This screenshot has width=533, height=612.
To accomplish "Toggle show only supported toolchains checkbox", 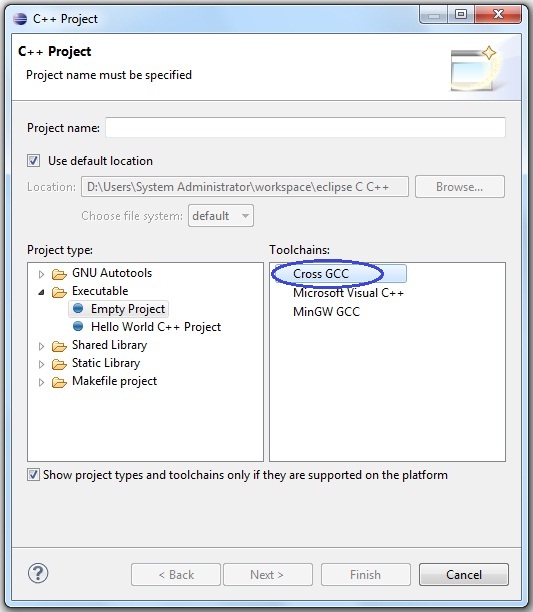I will [33, 475].
